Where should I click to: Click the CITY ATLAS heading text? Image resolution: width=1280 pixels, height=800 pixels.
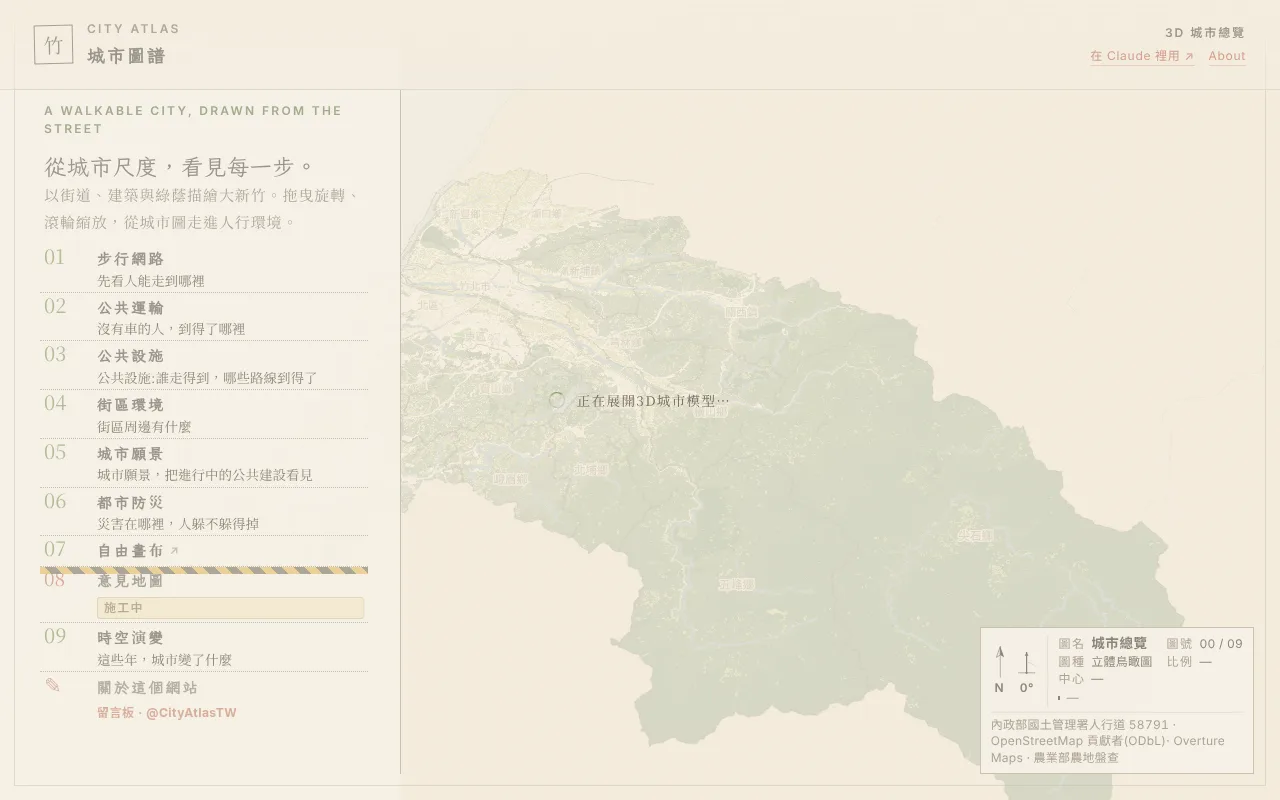pos(133,29)
